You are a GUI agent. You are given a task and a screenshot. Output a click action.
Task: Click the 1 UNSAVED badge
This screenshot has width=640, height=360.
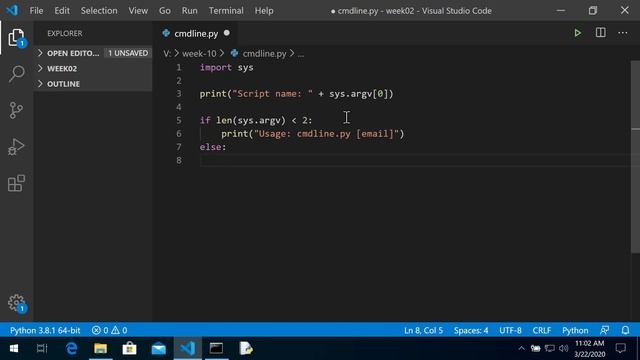click(128, 53)
